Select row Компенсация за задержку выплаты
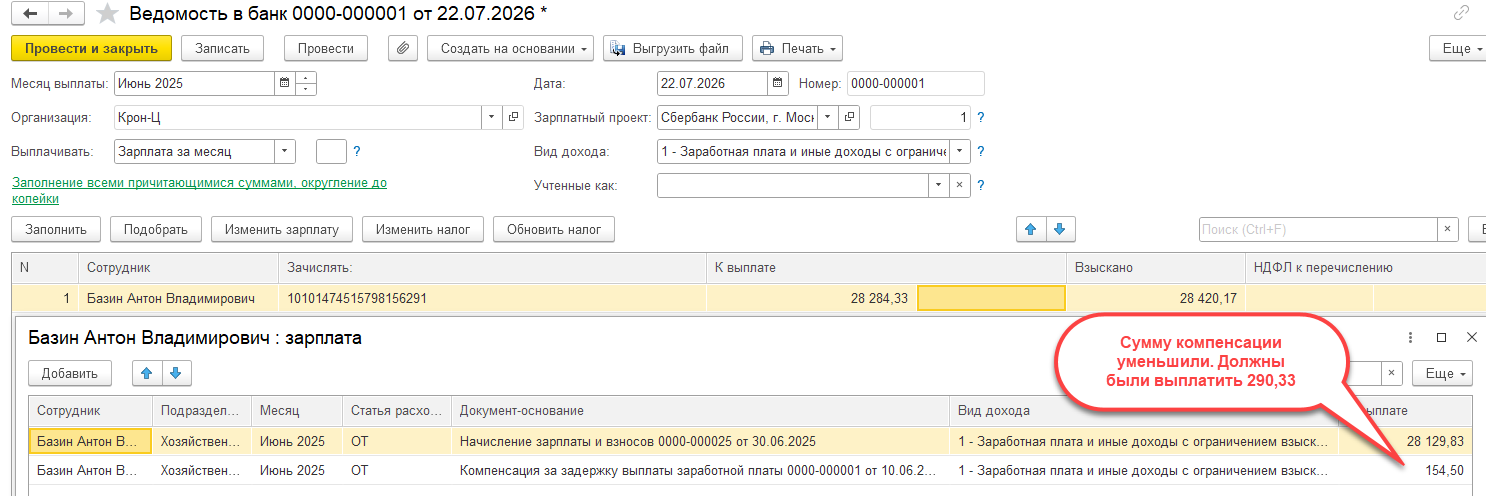This screenshot has height=496, width=1486. (x=750, y=469)
